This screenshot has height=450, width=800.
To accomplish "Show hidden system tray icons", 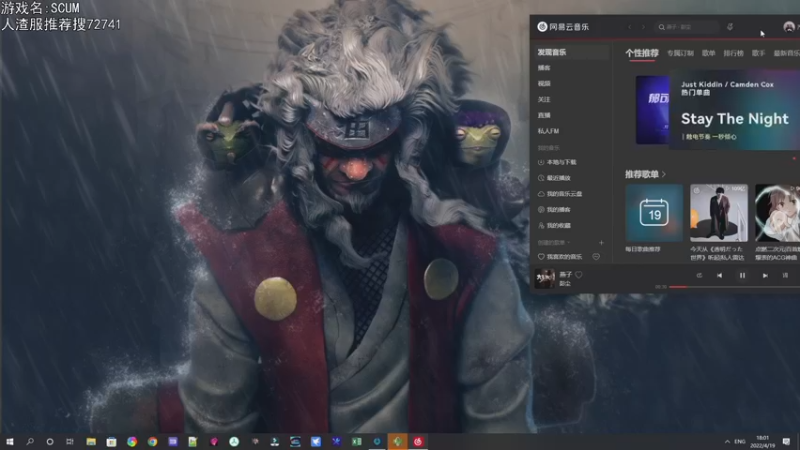I will [x=727, y=441].
